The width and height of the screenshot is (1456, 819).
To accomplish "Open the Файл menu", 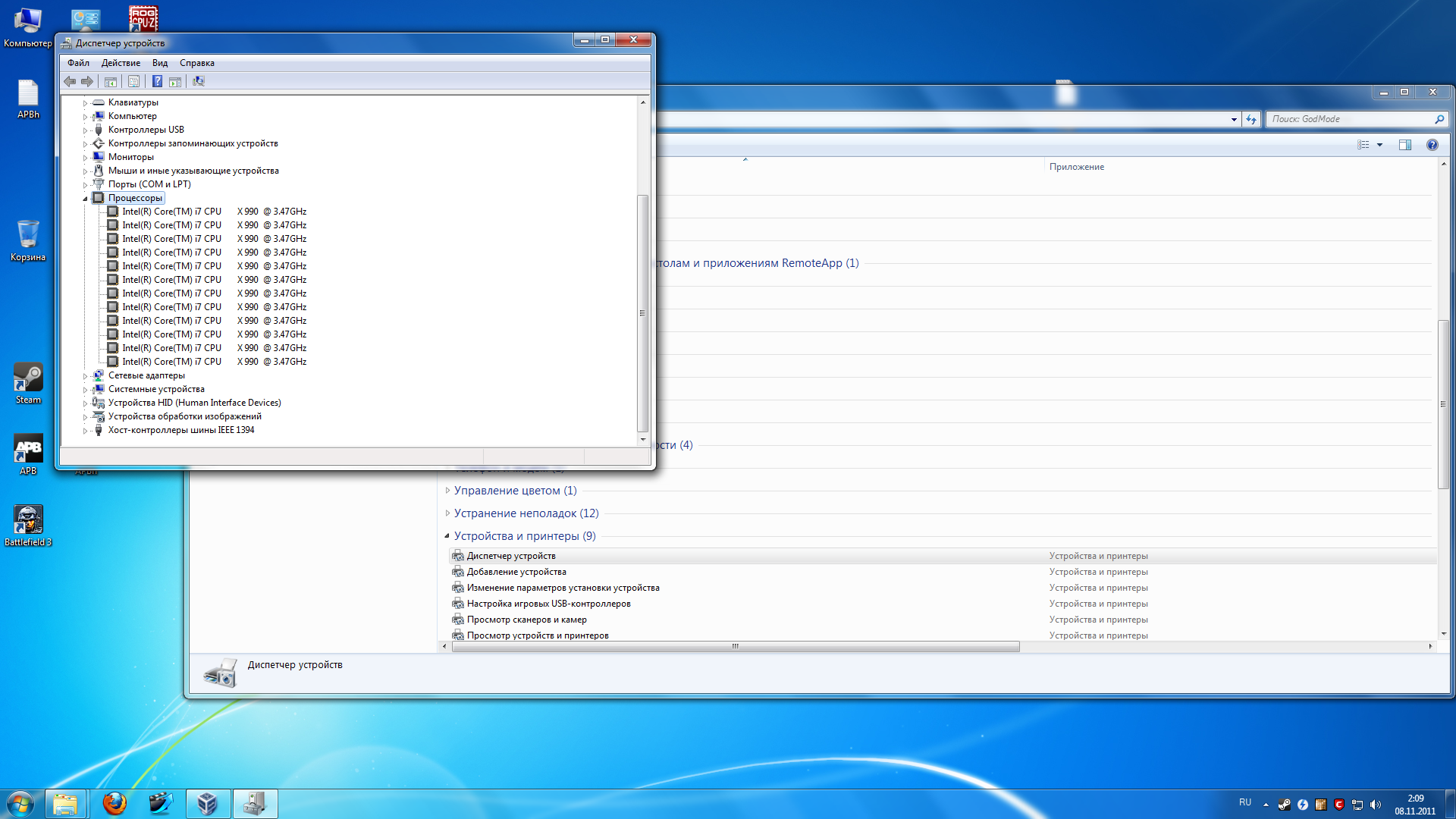I will click(78, 63).
